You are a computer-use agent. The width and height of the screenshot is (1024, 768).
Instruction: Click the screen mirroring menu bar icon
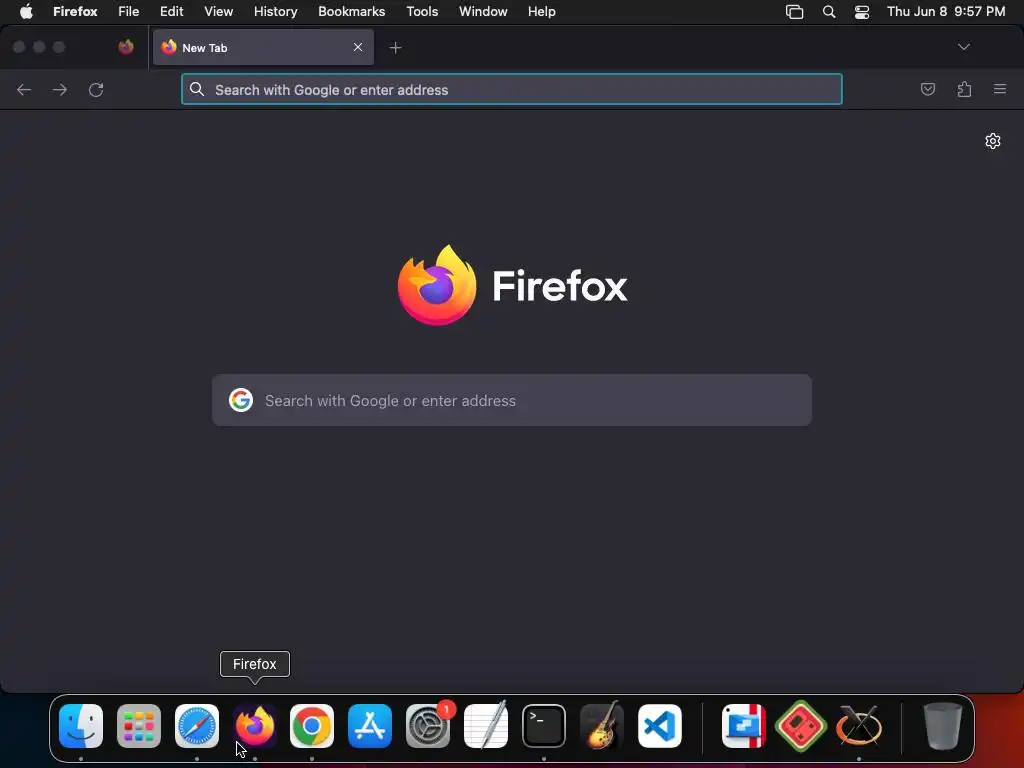coord(795,12)
